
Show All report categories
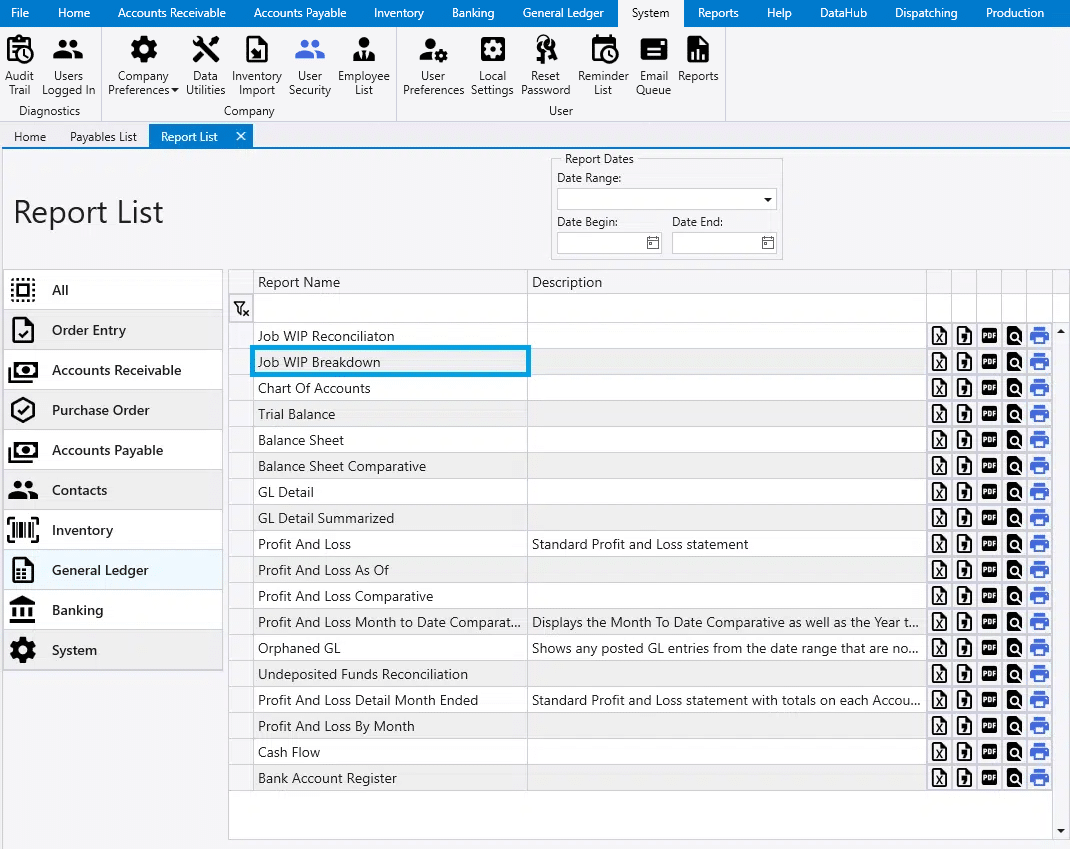click(x=113, y=290)
